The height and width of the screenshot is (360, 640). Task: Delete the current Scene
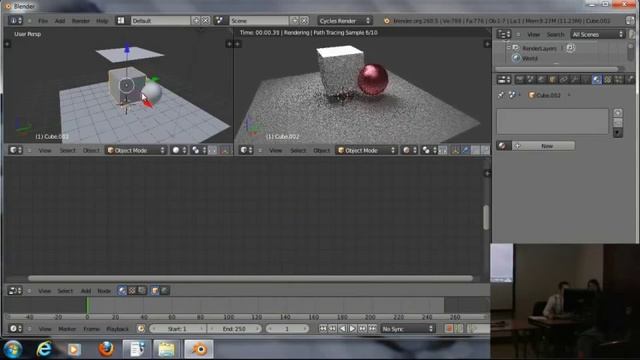click(304, 20)
